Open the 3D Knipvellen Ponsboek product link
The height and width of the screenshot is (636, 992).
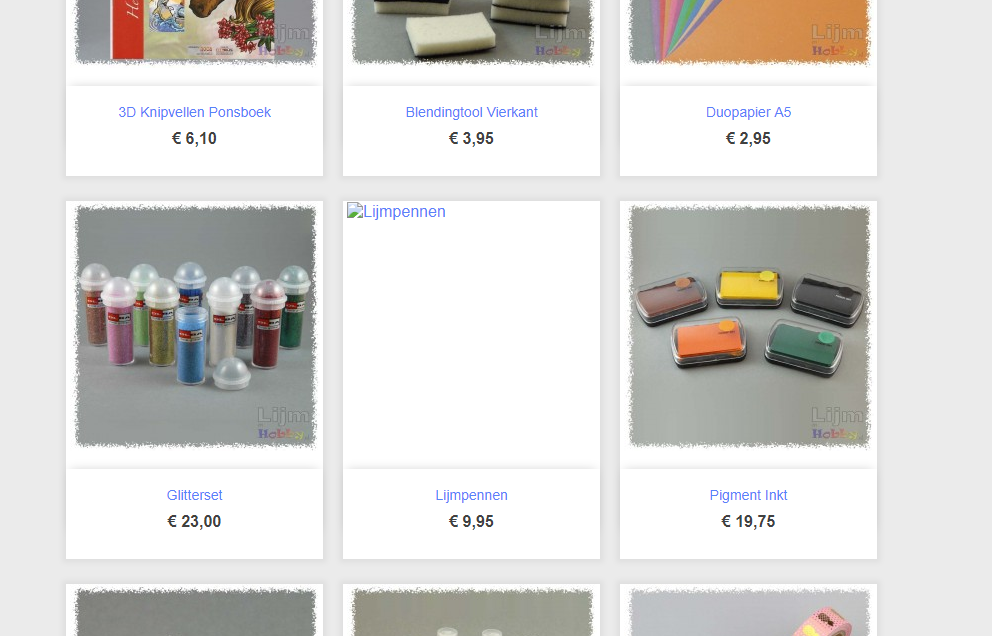194,113
